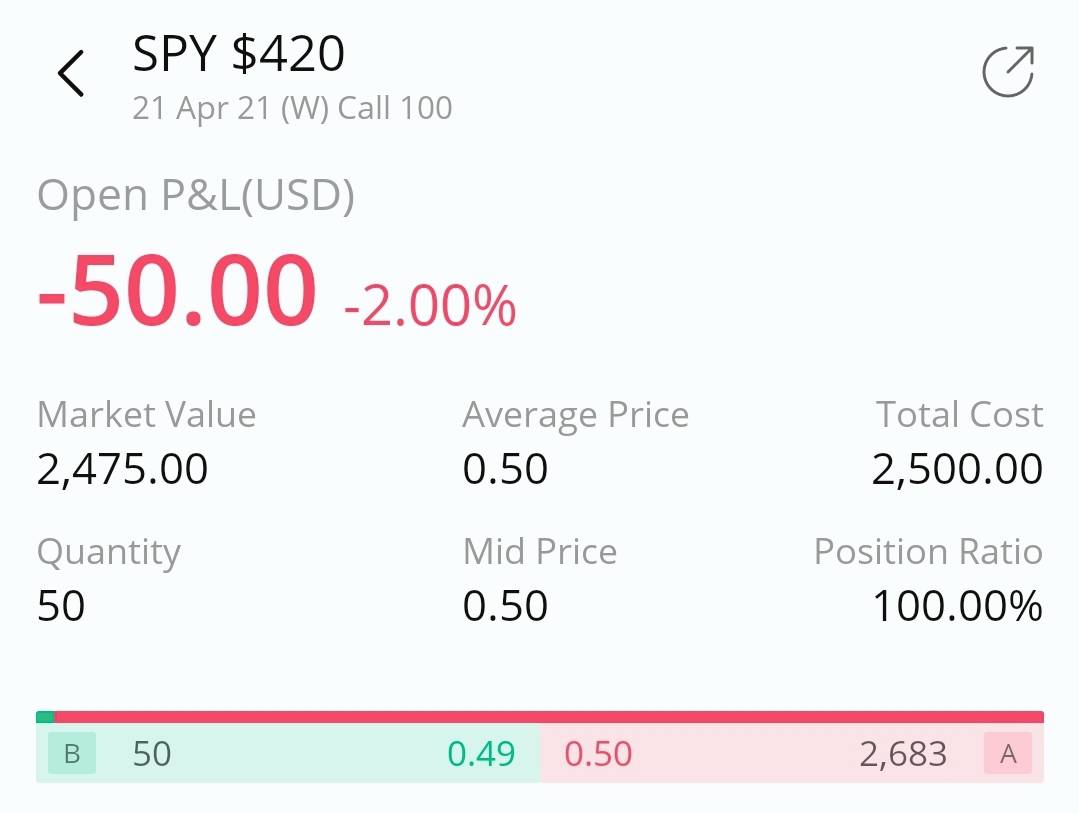Select the Mid Price field 0.50
Viewport: 1079px width, 813px height.
(505, 605)
